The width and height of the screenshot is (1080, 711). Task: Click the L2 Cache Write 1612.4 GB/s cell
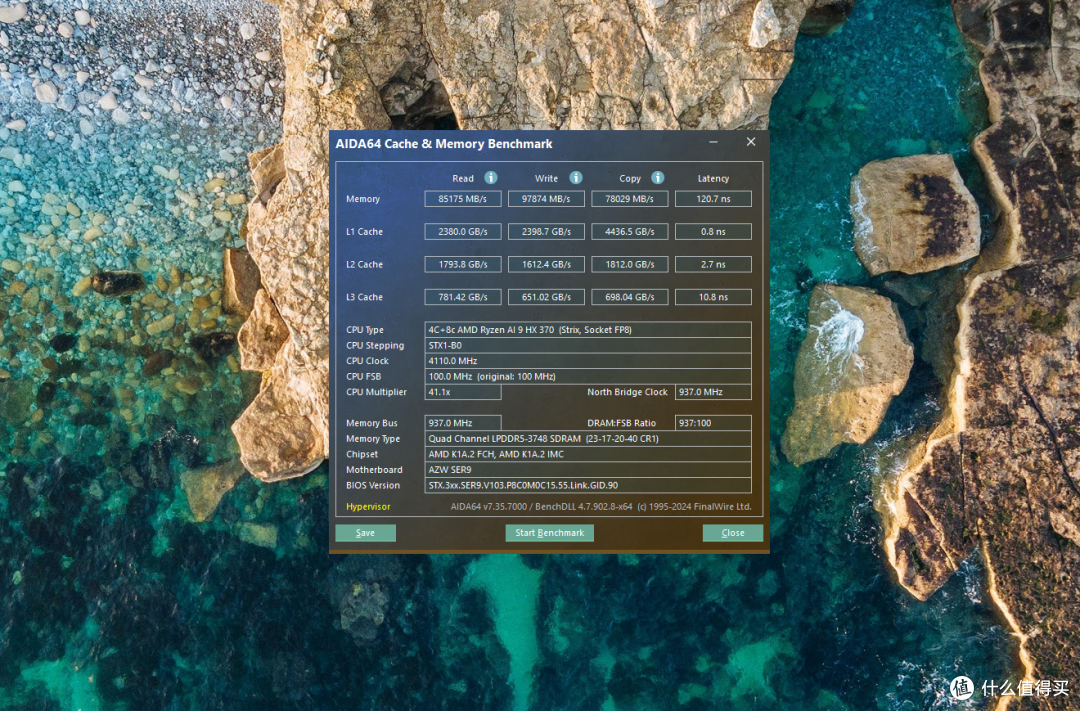[x=546, y=265]
